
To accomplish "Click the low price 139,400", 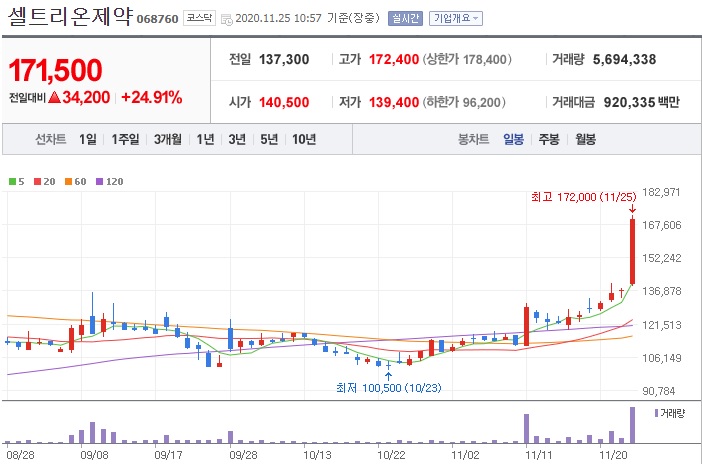I will (394, 102).
